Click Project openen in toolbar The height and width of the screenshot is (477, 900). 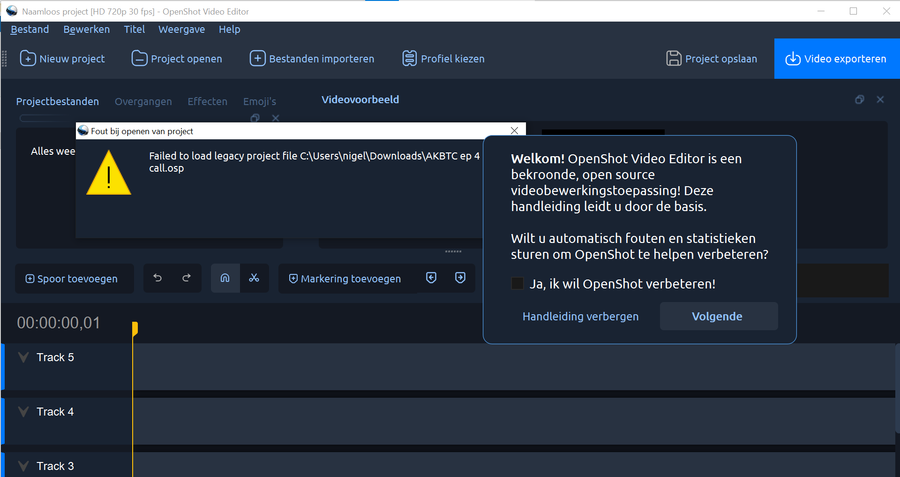coord(177,59)
